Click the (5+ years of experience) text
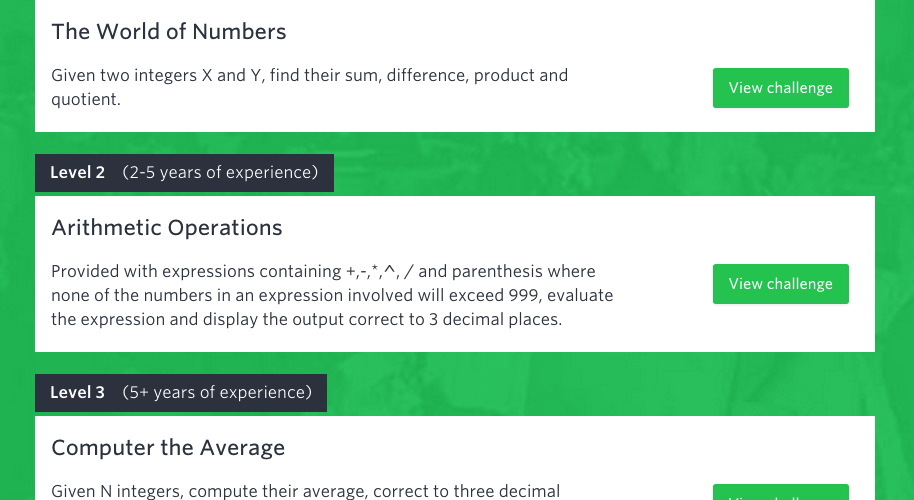 point(217,392)
